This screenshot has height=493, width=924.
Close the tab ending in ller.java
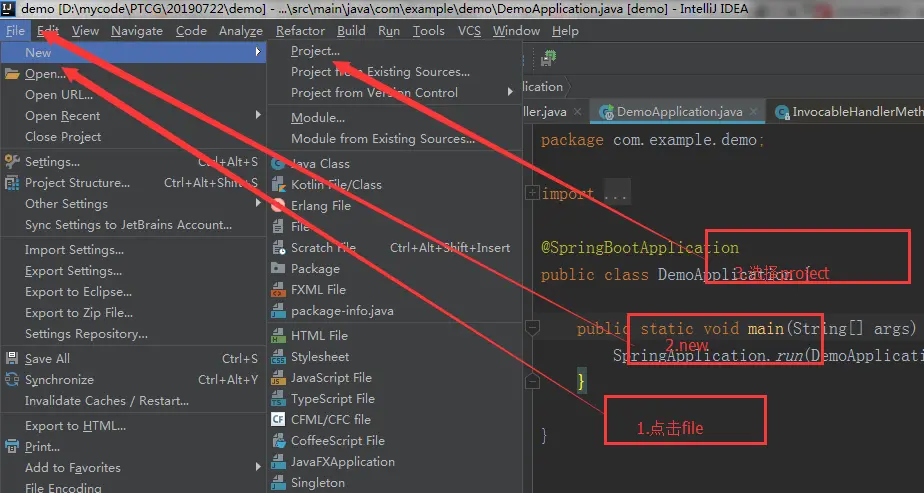coord(577,111)
